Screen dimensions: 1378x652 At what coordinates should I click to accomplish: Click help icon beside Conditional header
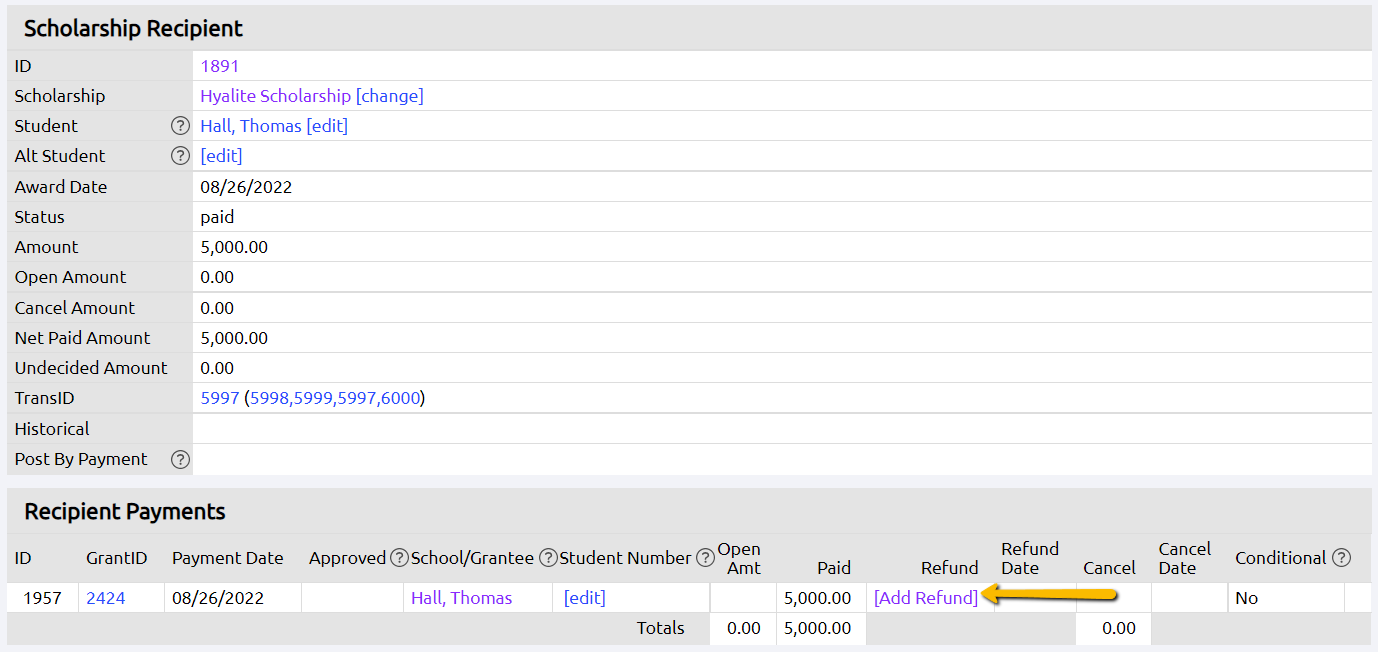pyautogui.click(x=1341, y=558)
